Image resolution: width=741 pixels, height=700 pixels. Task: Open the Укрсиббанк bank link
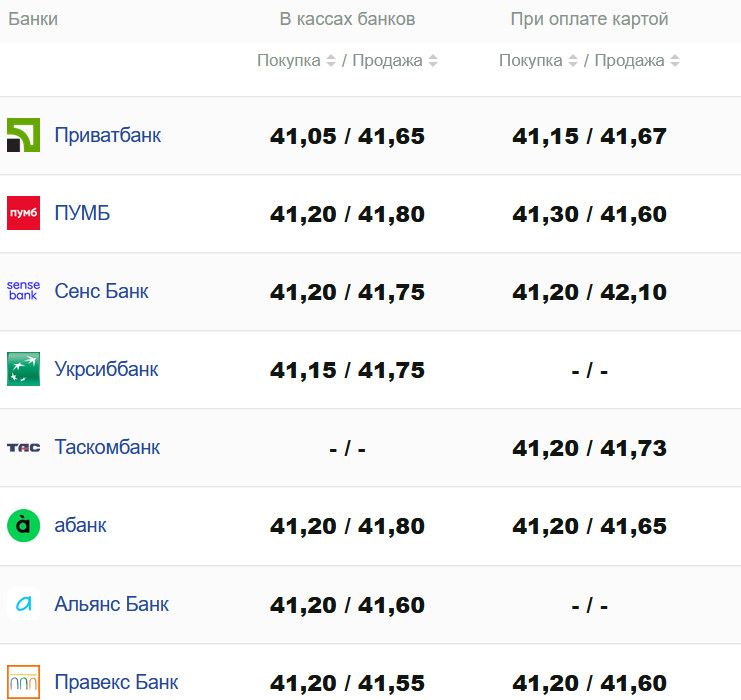pos(106,369)
